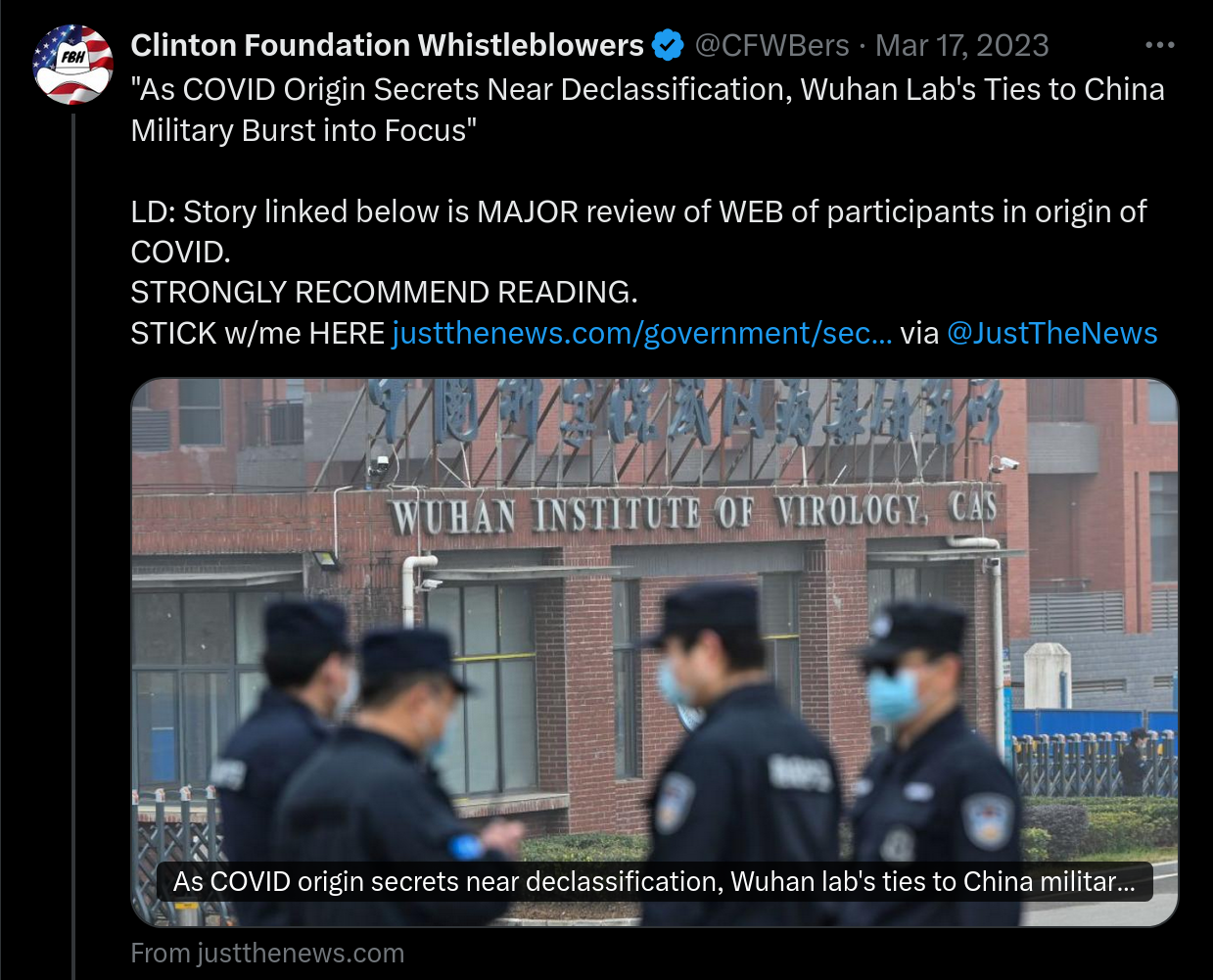The image size is (1213, 980).
Task: Open the Clinton Foundation Whistleblowers avatar
Action: click(x=73, y=65)
